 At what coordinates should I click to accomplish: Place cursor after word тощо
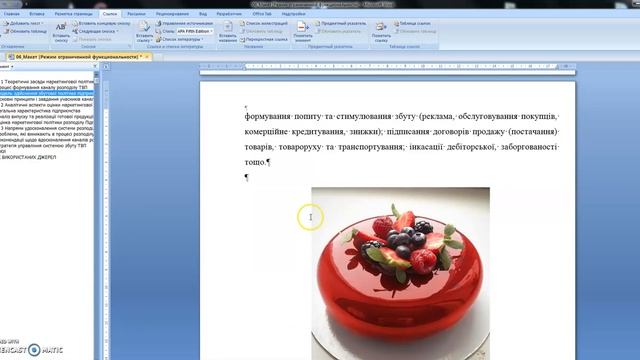[266, 162]
